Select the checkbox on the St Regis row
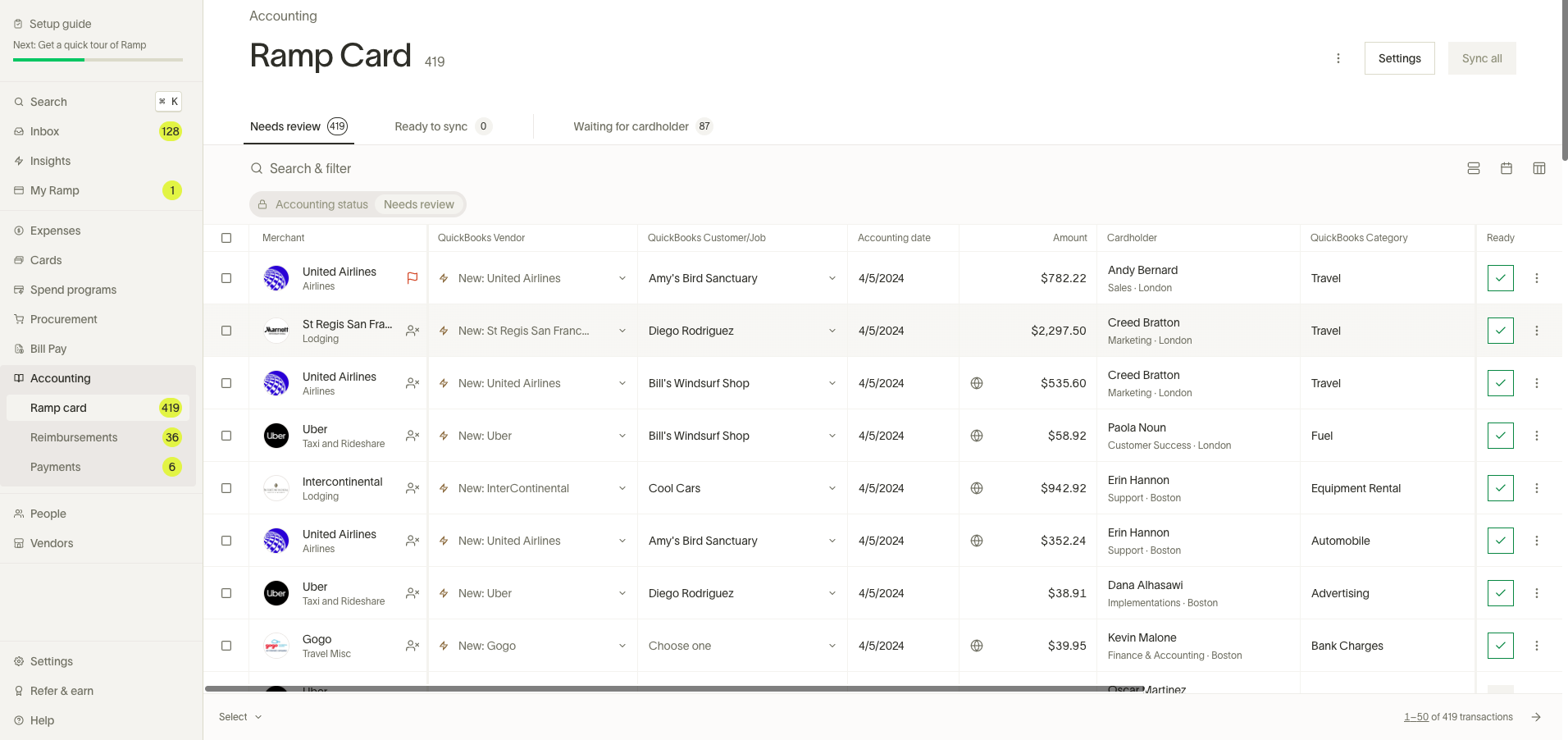This screenshot has width=1568, height=740. tap(226, 331)
